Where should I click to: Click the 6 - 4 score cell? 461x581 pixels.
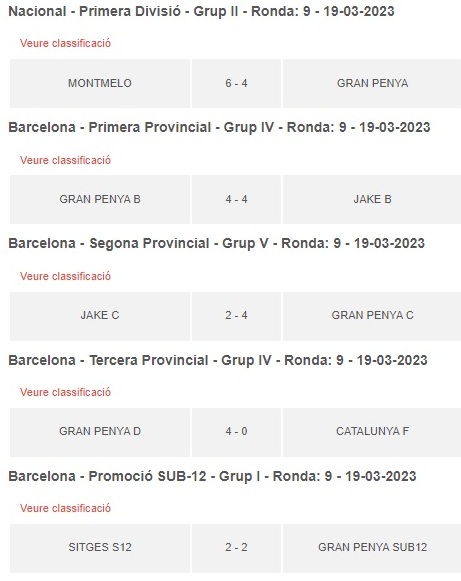(x=236, y=83)
